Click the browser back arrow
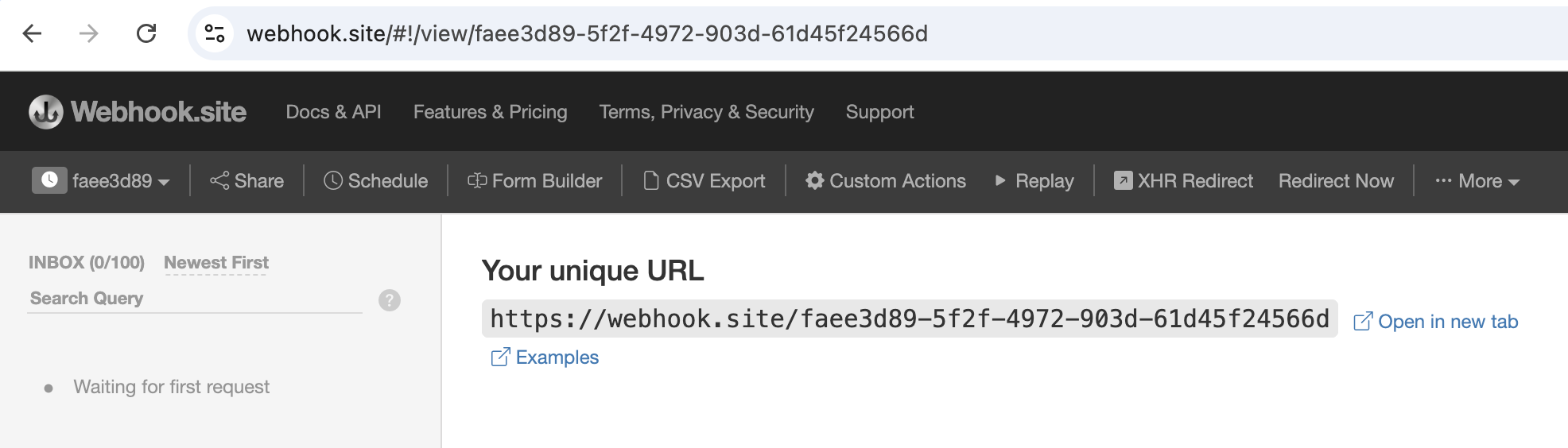This screenshot has height=448, width=1568. pos(33,33)
